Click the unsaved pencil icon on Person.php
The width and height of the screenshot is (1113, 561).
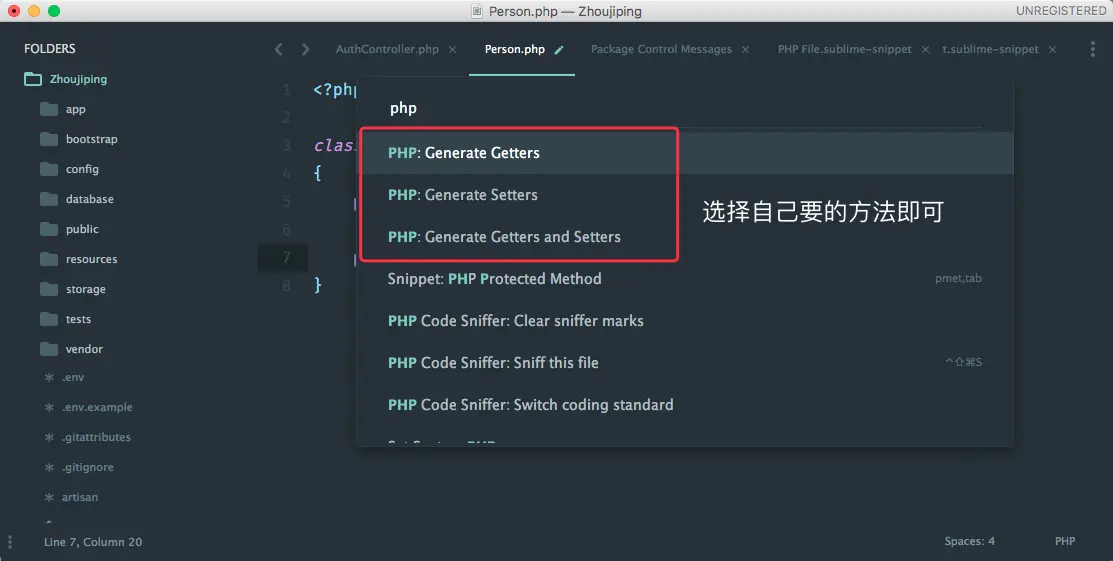click(559, 50)
